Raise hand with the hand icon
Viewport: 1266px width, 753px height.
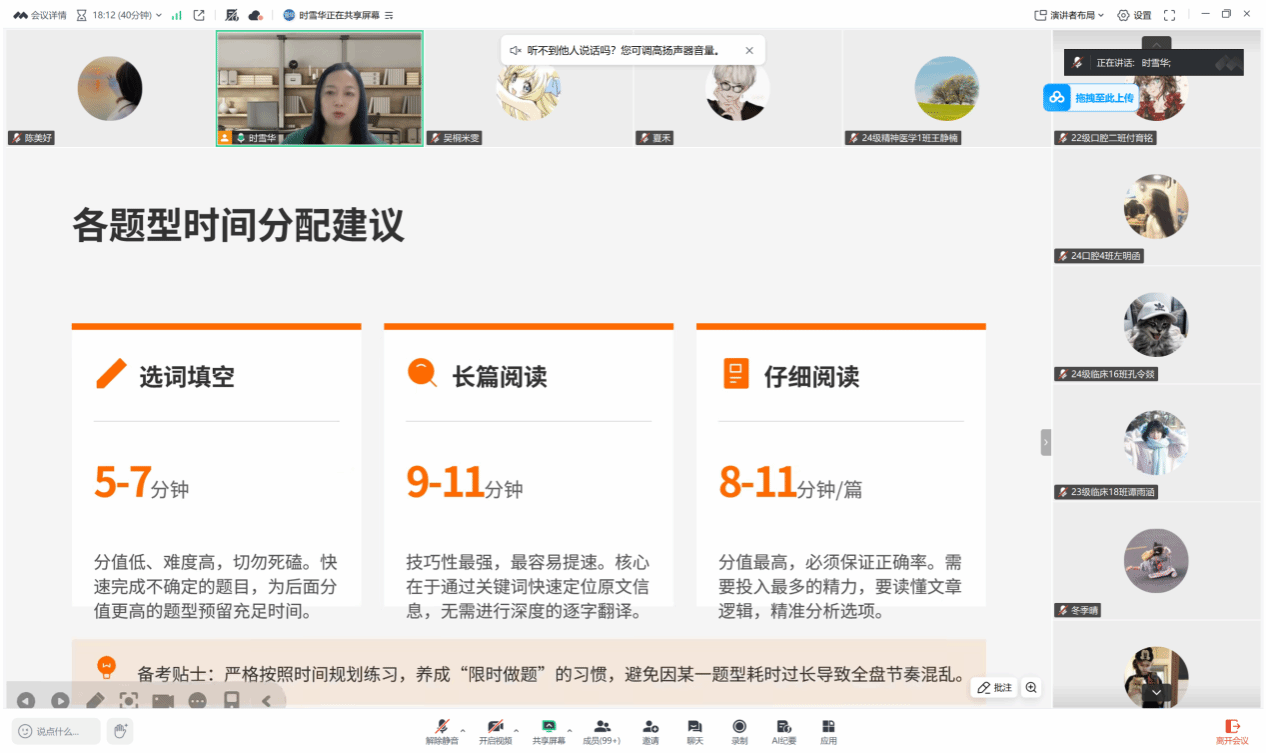120,731
